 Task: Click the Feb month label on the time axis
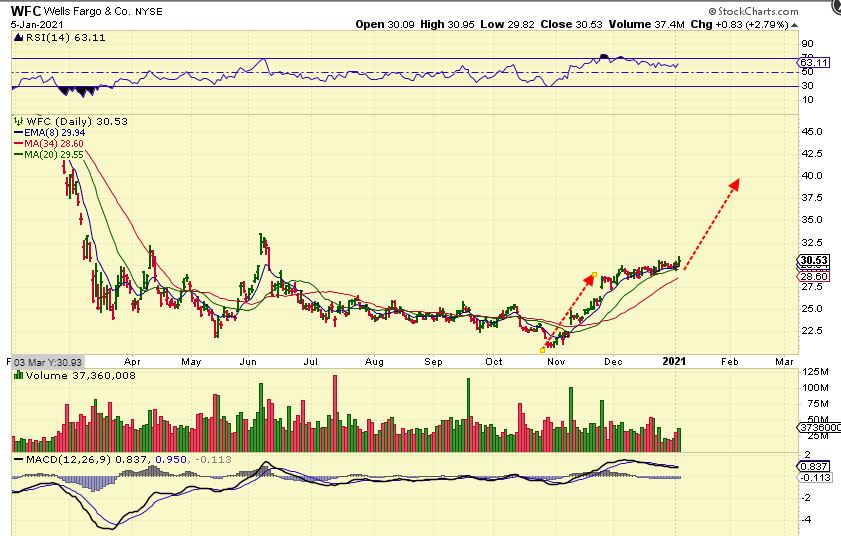729,362
